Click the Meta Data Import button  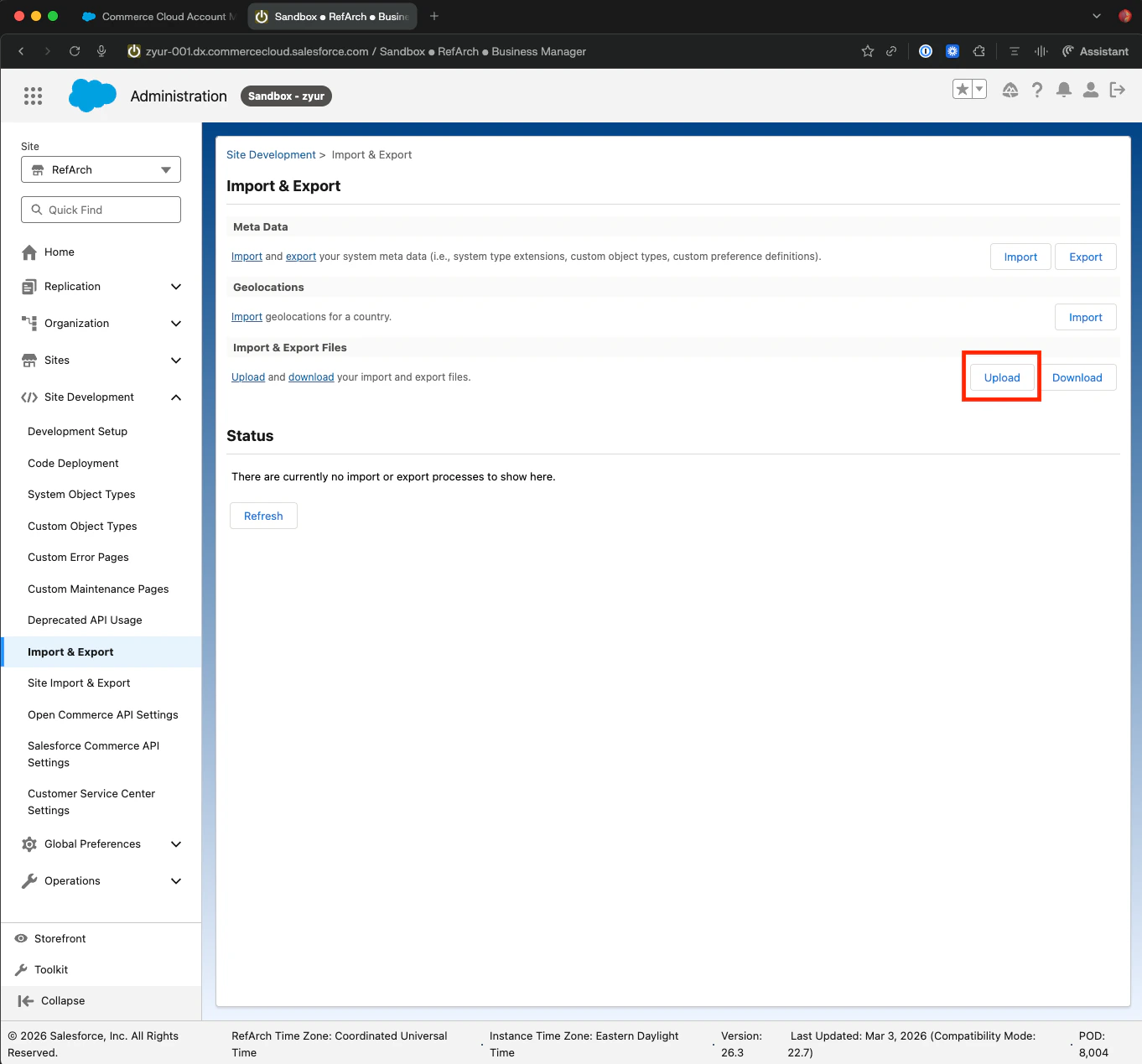click(1020, 257)
